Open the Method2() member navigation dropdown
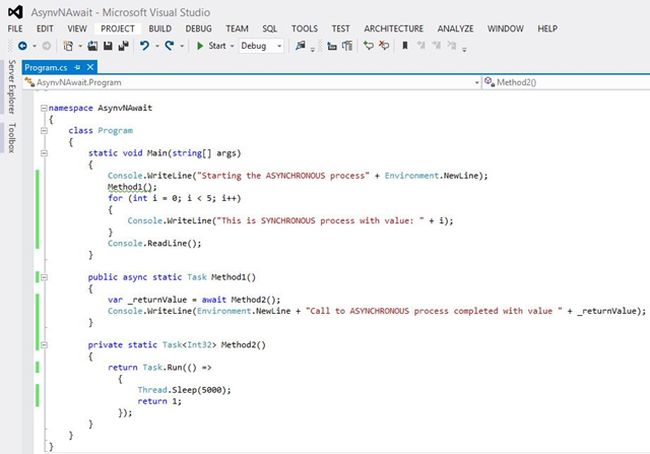Image resolution: width=650 pixels, height=454 pixels. coord(566,83)
